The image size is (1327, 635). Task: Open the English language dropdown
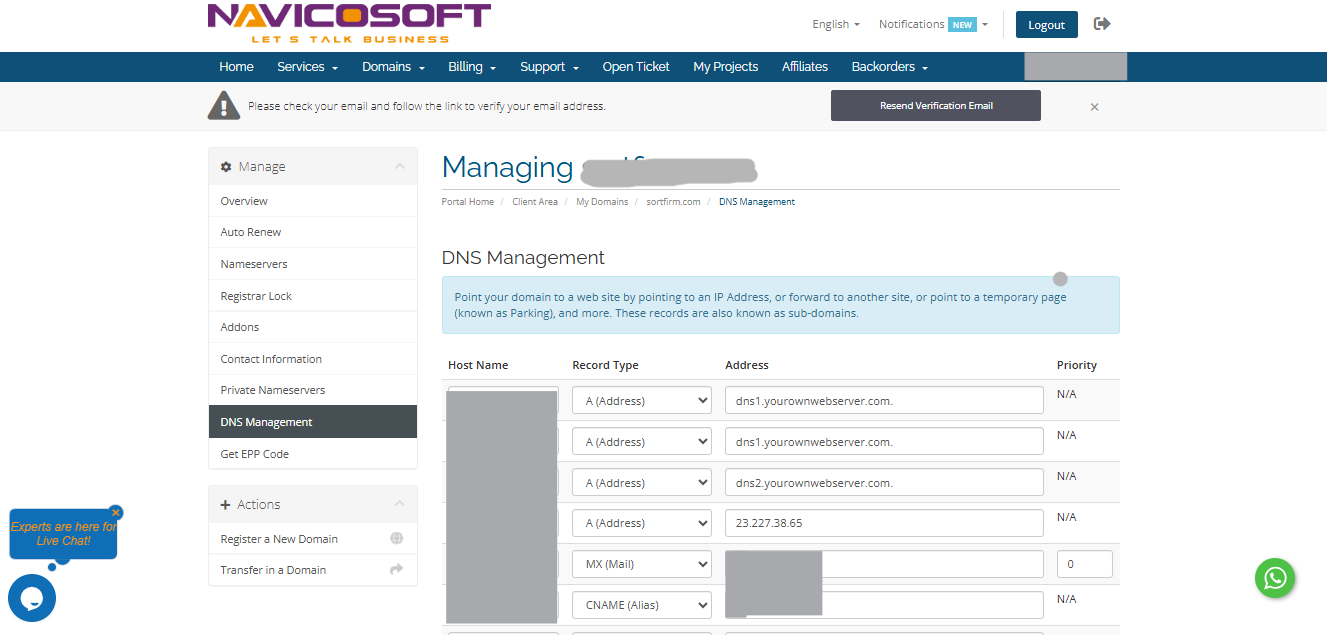click(x=836, y=24)
